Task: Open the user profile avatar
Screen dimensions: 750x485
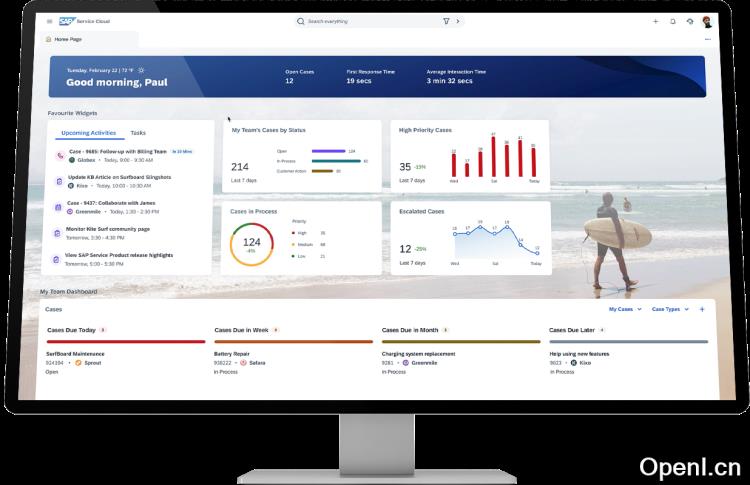Action: [x=706, y=22]
